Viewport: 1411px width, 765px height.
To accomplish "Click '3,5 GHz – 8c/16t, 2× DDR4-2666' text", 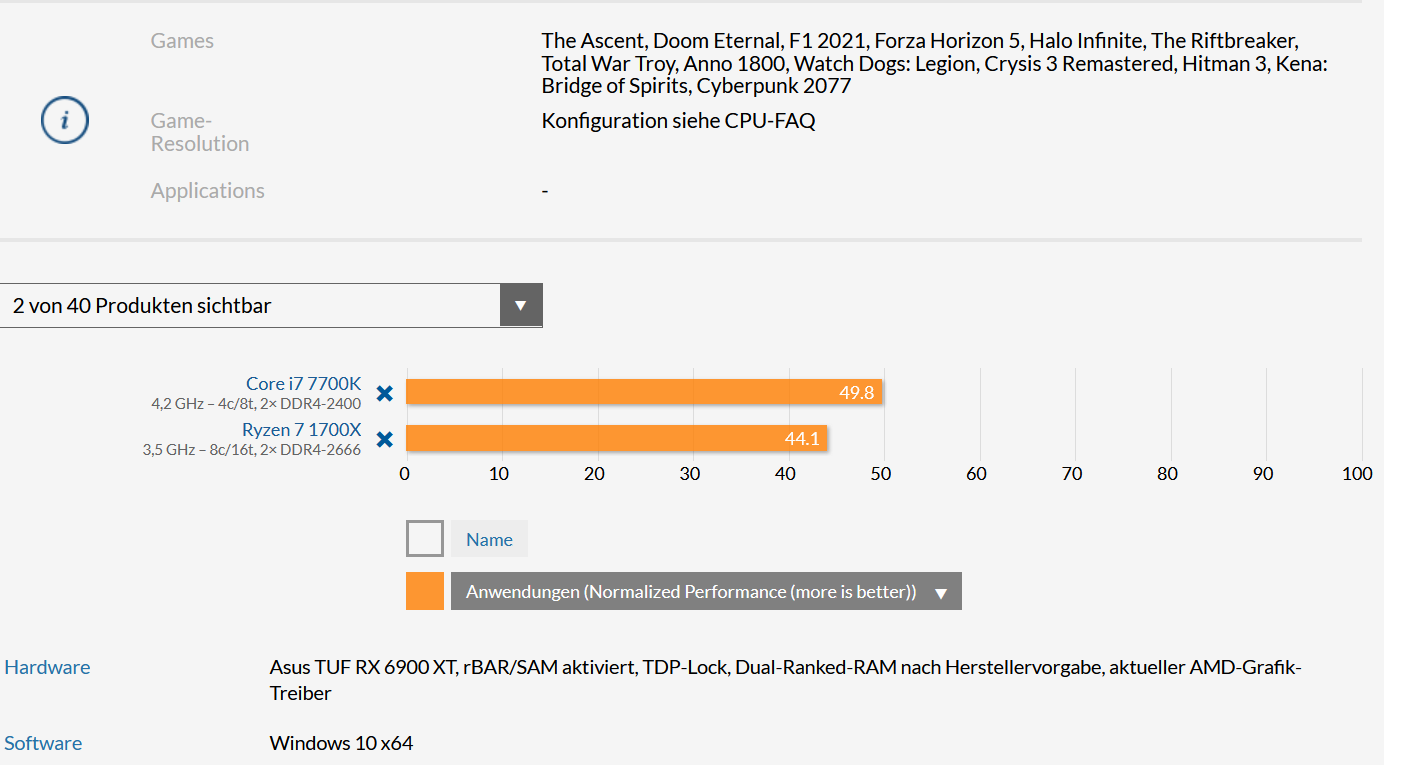I will click(252, 450).
